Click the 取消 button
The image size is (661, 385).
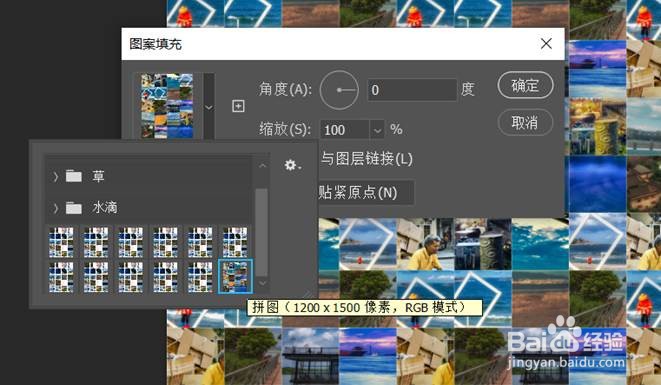click(x=525, y=123)
